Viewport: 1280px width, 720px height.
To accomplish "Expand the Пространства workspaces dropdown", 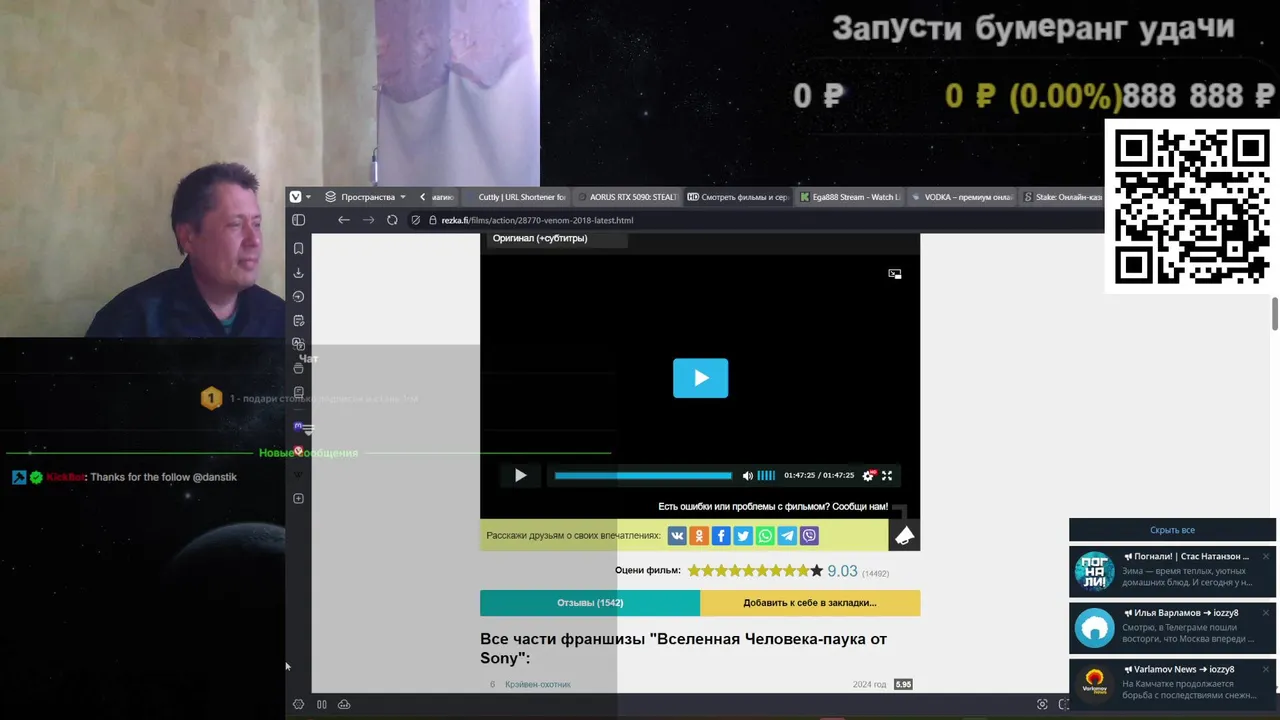I will [365, 197].
